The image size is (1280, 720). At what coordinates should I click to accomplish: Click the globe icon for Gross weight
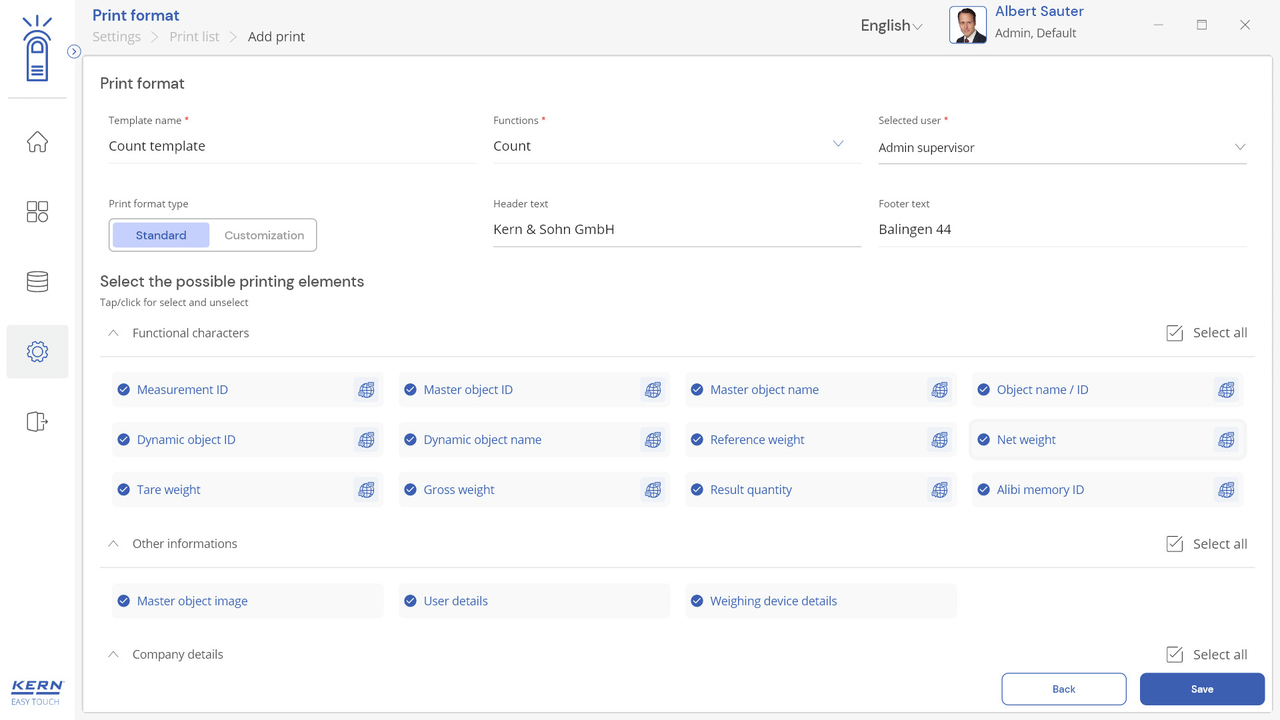point(653,490)
